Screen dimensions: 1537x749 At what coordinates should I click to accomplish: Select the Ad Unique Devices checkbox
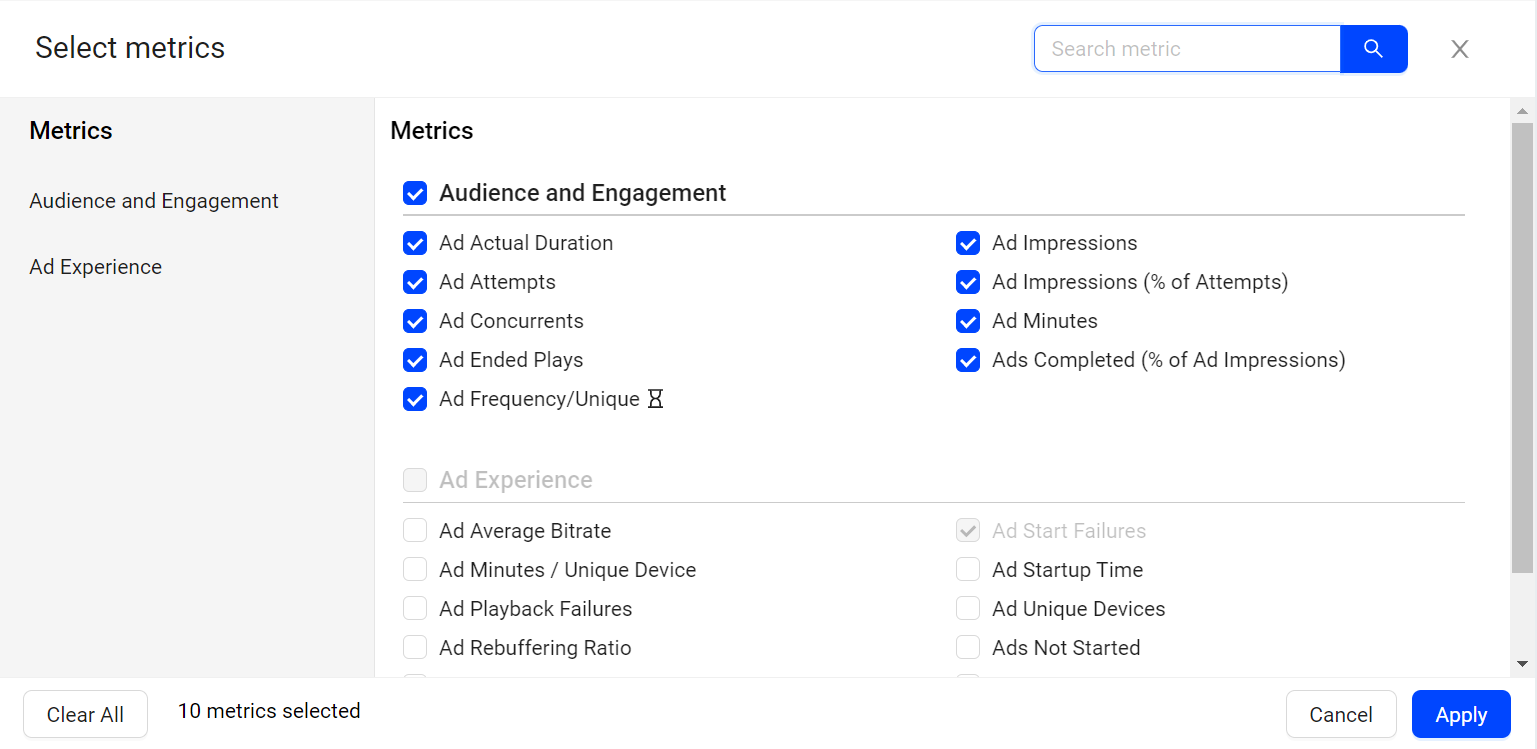pyautogui.click(x=967, y=609)
